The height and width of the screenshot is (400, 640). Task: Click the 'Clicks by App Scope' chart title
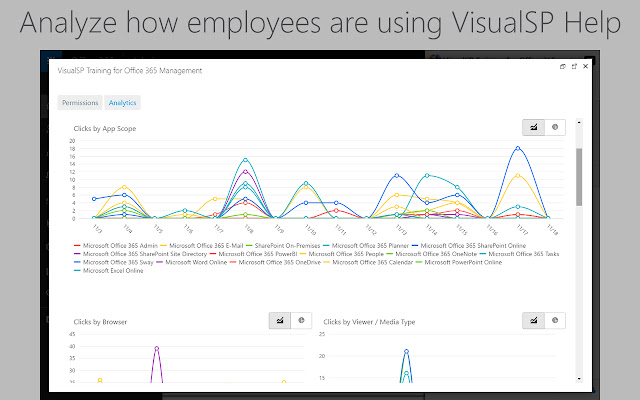tap(105, 129)
